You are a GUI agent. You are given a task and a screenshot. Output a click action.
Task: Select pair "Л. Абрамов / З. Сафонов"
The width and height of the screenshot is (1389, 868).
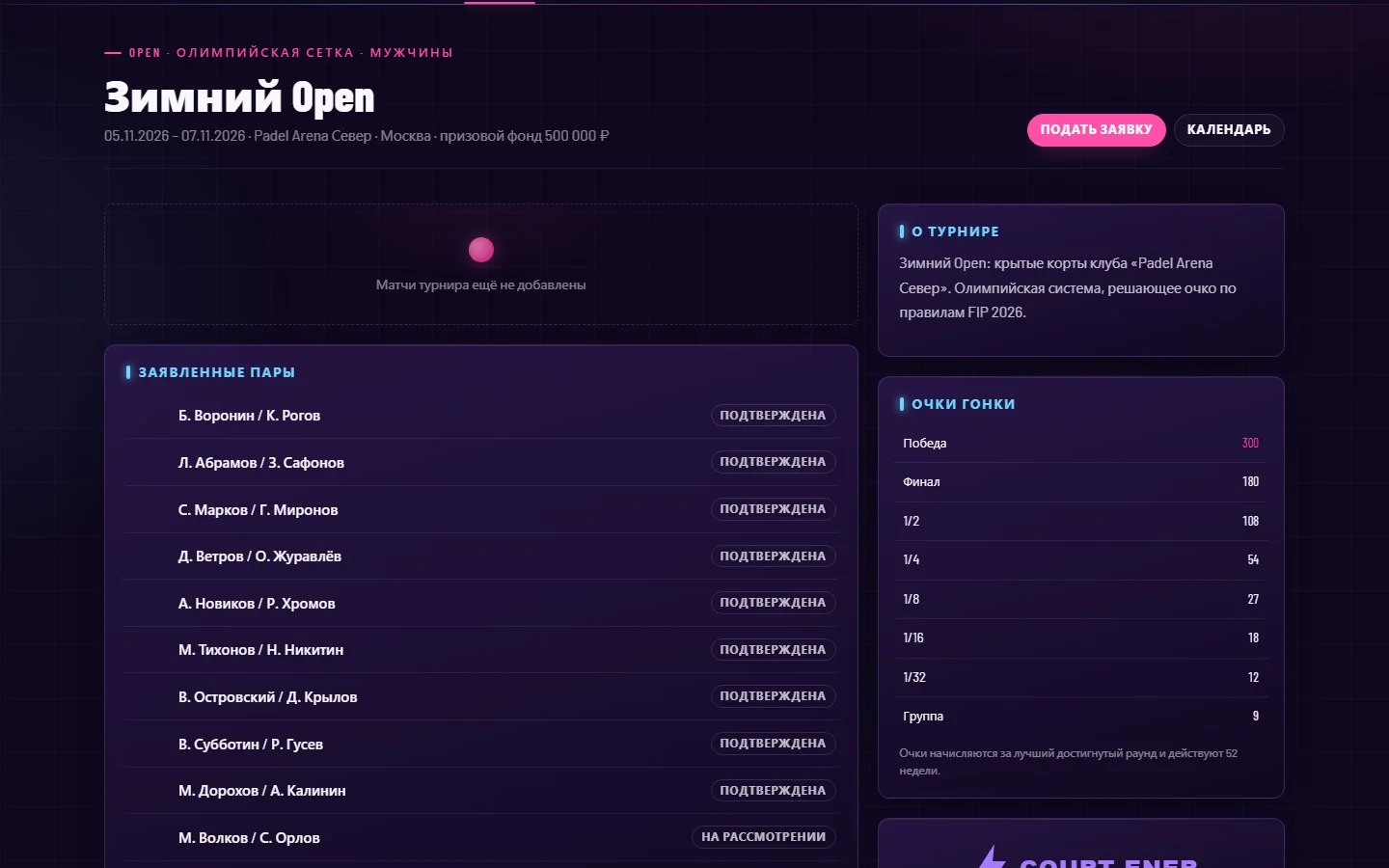261,463
